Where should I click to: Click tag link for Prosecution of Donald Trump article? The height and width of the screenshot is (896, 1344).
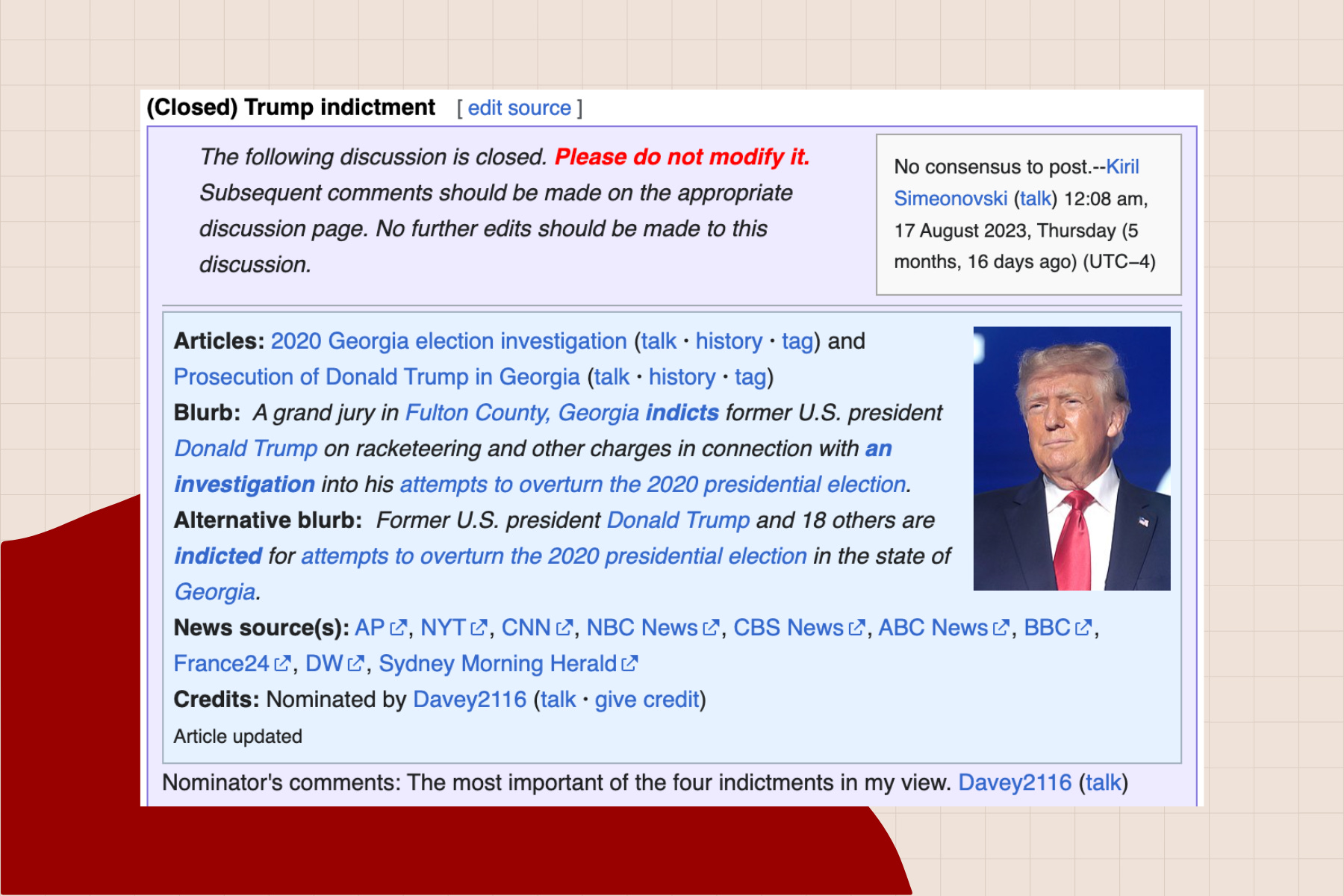click(x=750, y=378)
